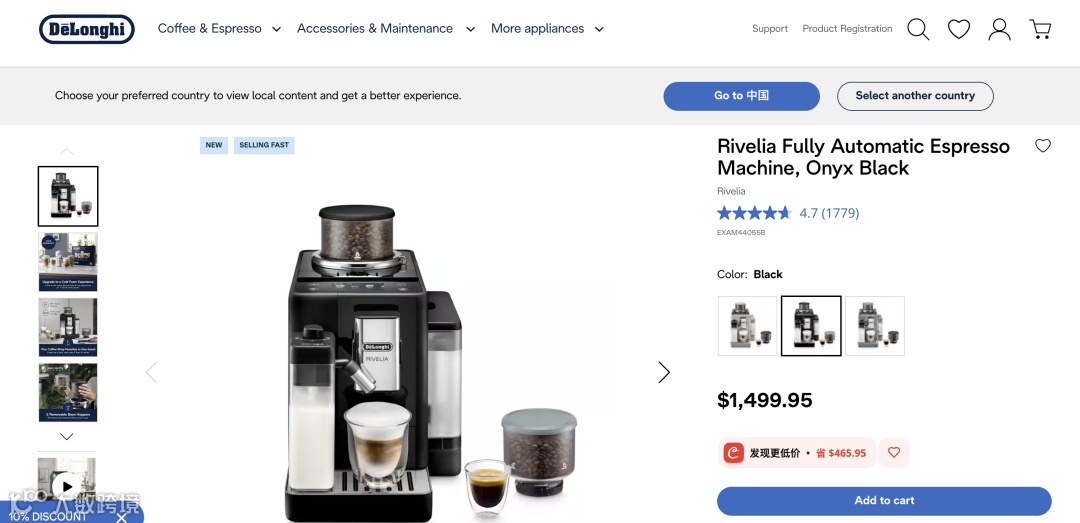Click the heart beside the lower price badge
Viewport: 1080px width, 523px height.
click(894, 453)
